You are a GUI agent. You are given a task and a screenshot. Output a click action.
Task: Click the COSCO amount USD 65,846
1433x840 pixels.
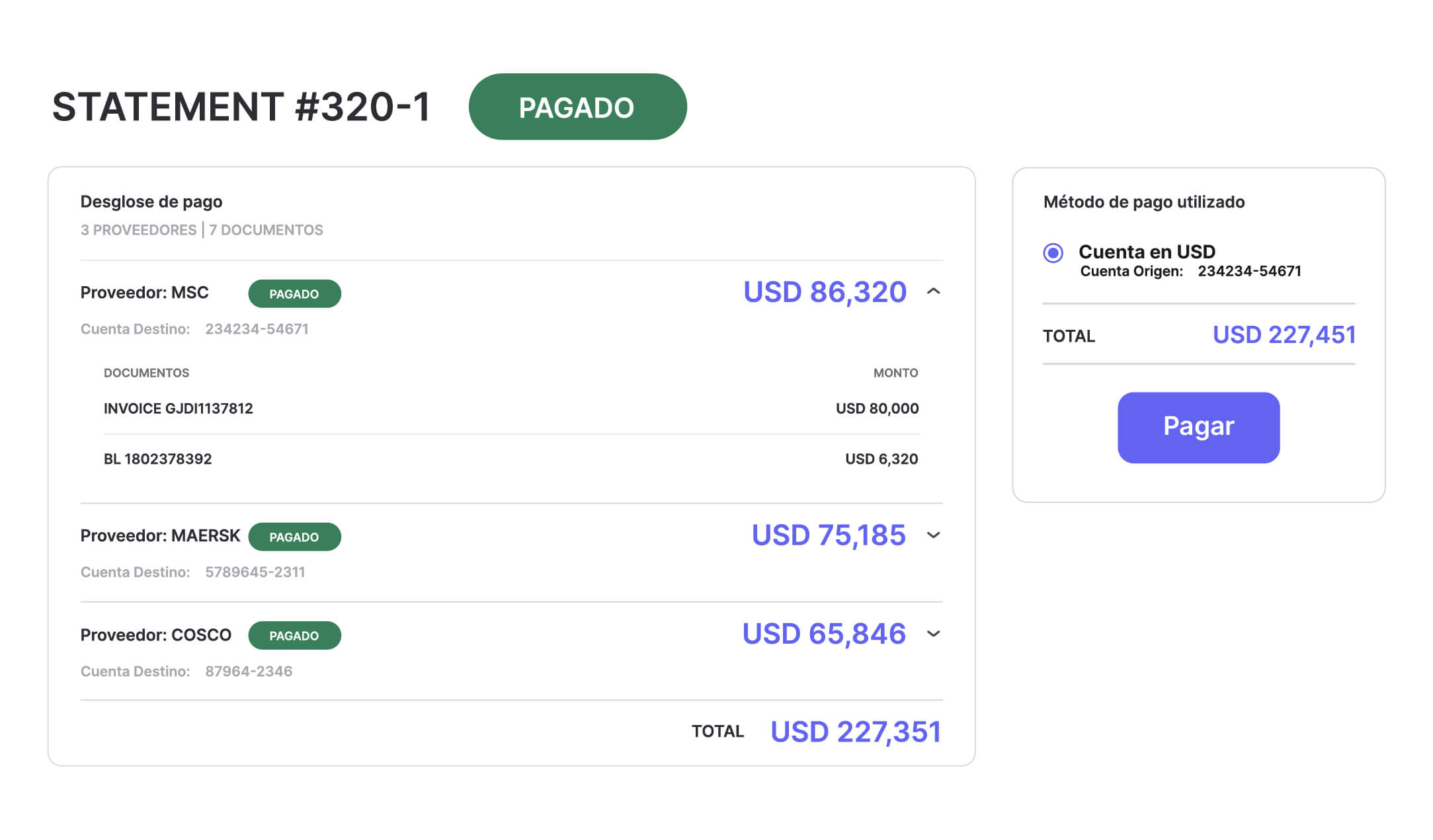click(823, 634)
